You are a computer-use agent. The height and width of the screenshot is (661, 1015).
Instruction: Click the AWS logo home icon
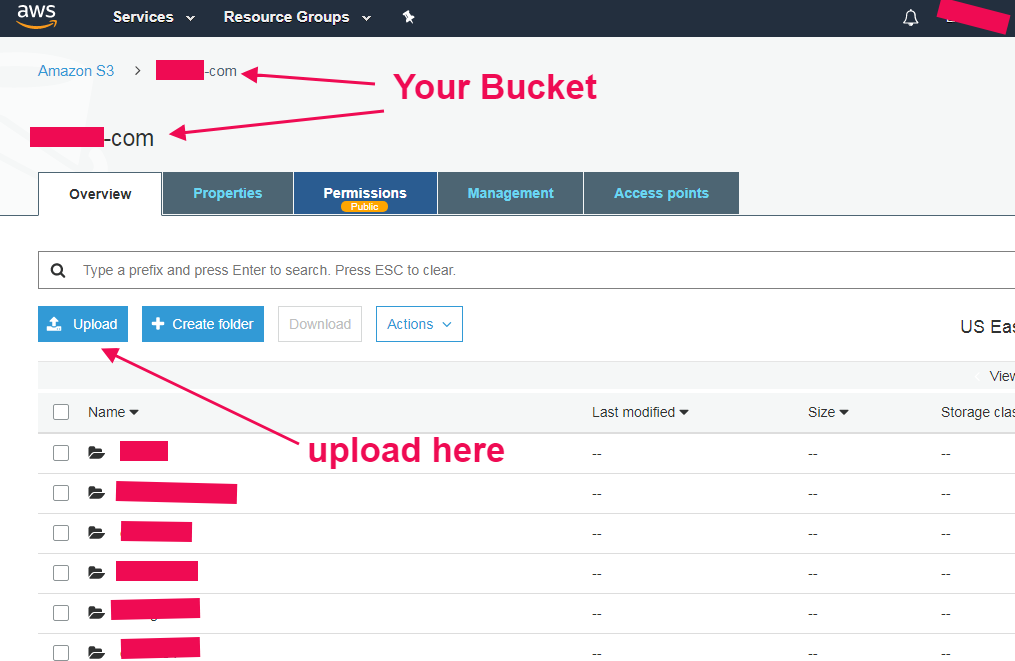point(36,17)
